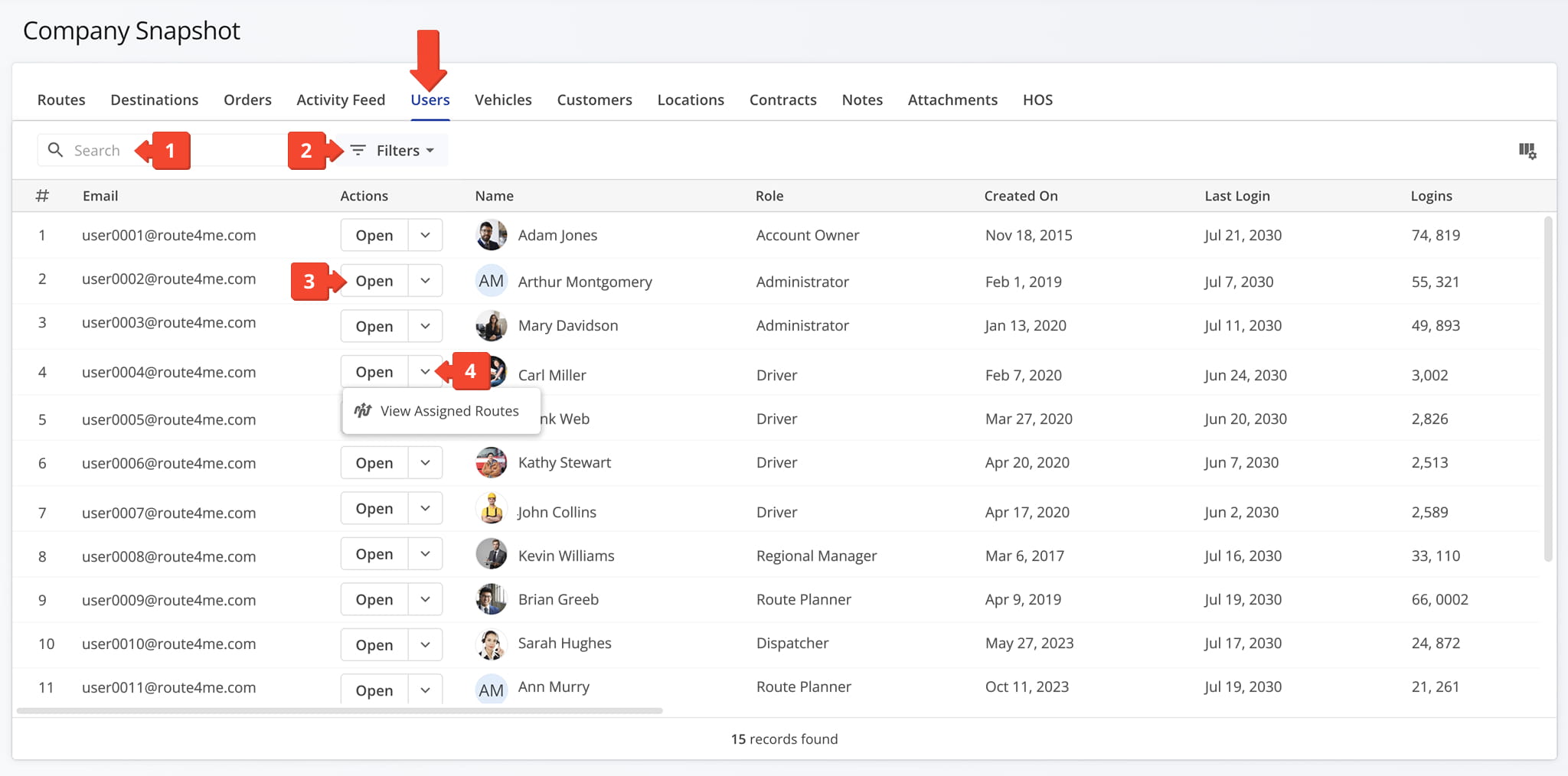
Task: Click Mary Davidson's avatar photo
Action: 491,325
